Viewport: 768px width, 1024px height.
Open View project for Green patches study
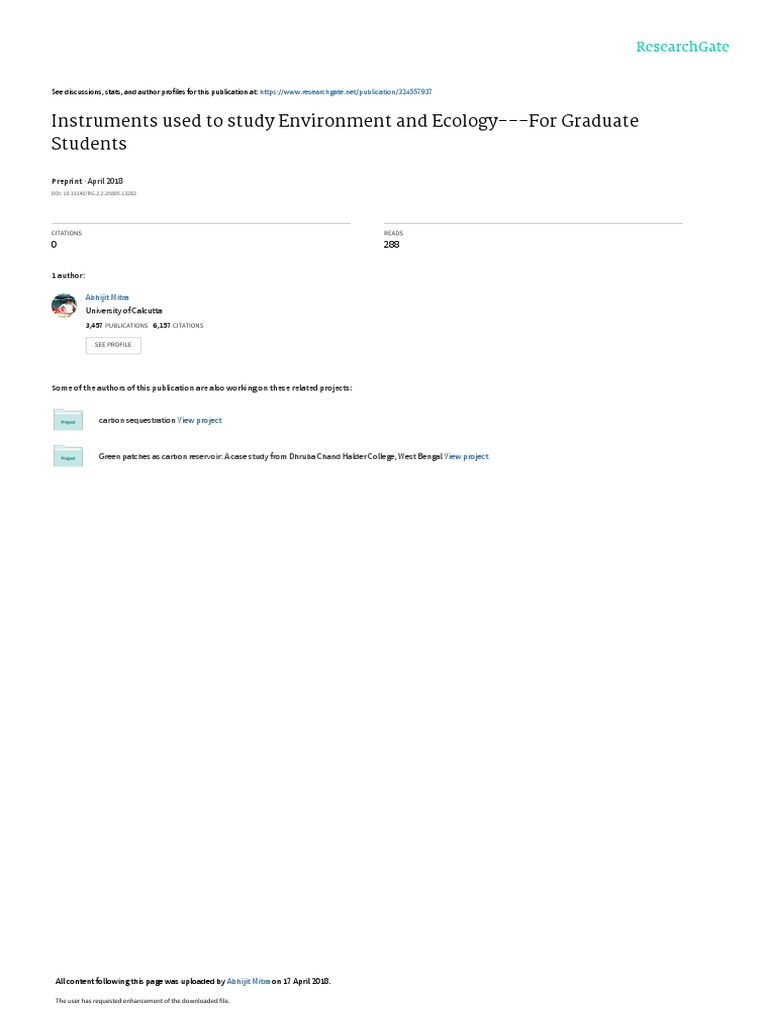466,456
